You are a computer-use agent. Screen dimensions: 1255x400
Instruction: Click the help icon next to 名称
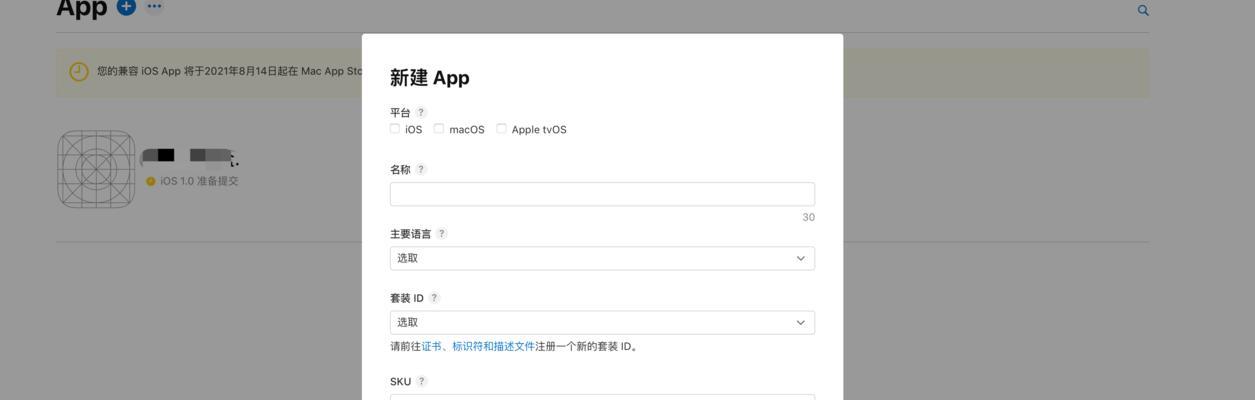click(x=421, y=169)
